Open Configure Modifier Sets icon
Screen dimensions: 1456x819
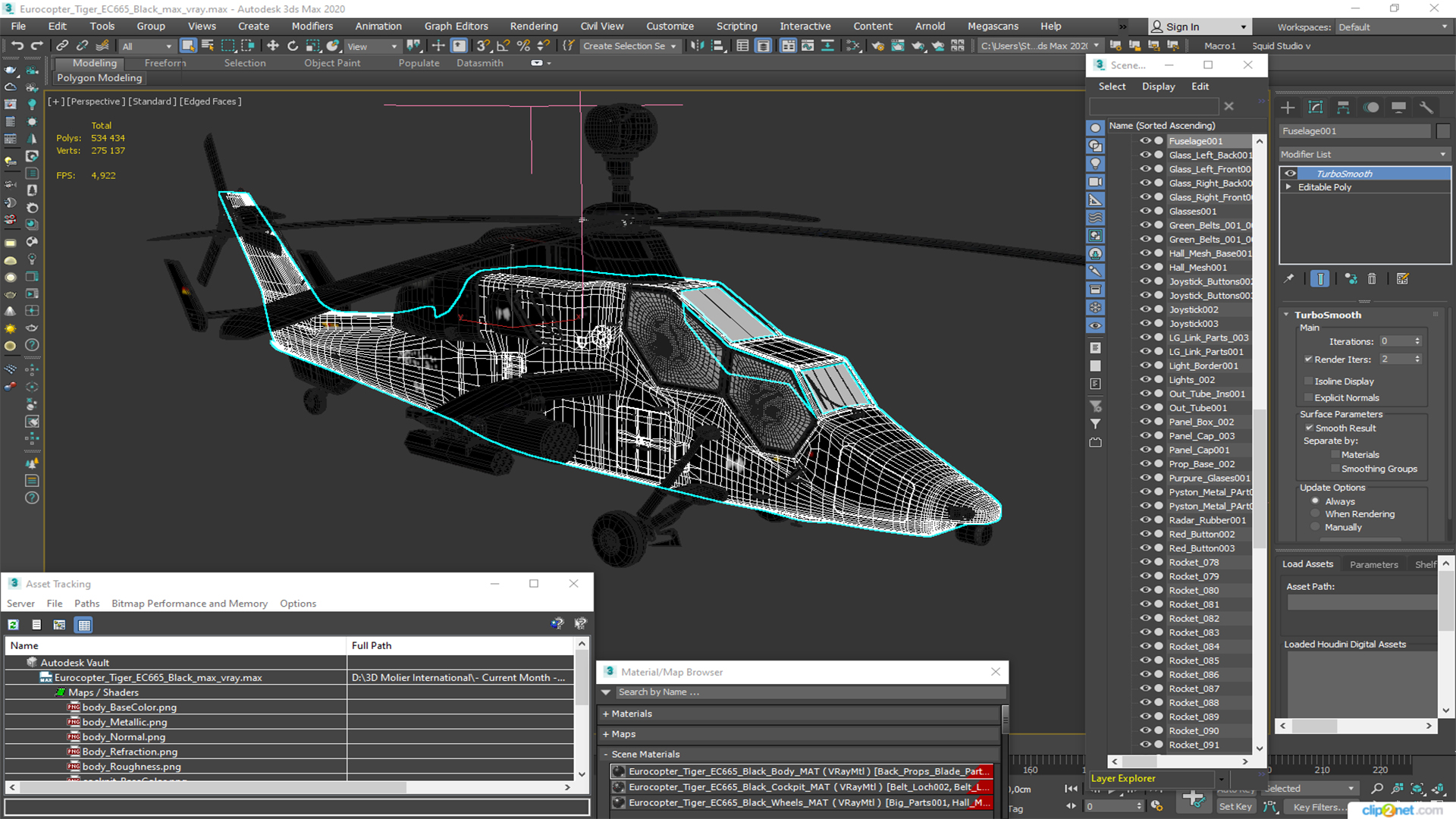[x=1402, y=279]
